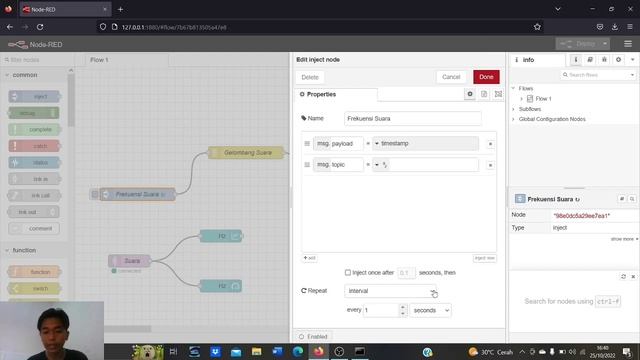Expand Global Configuration Nodes section
This screenshot has width=640, height=360.
click(513, 119)
